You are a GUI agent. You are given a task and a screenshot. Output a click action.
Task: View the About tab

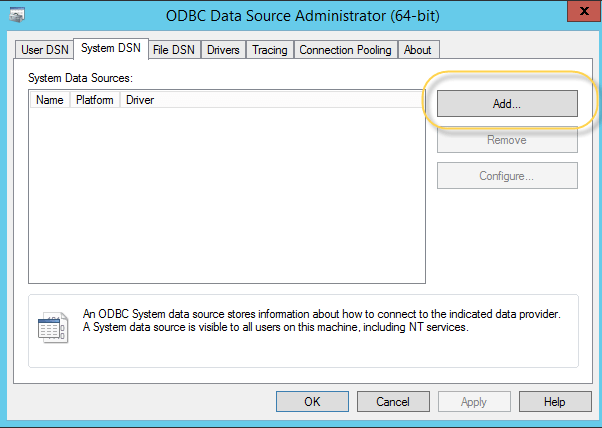click(418, 50)
